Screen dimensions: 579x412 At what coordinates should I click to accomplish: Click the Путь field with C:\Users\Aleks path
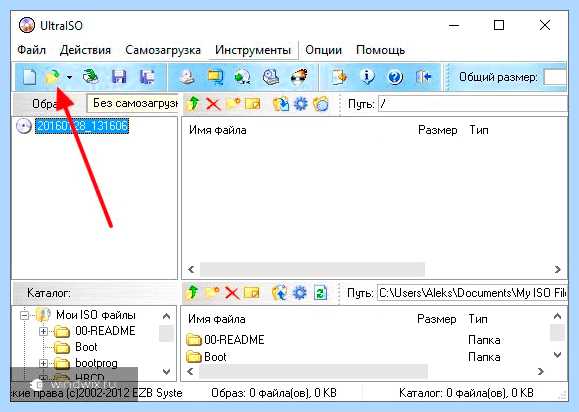tap(472, 293)
